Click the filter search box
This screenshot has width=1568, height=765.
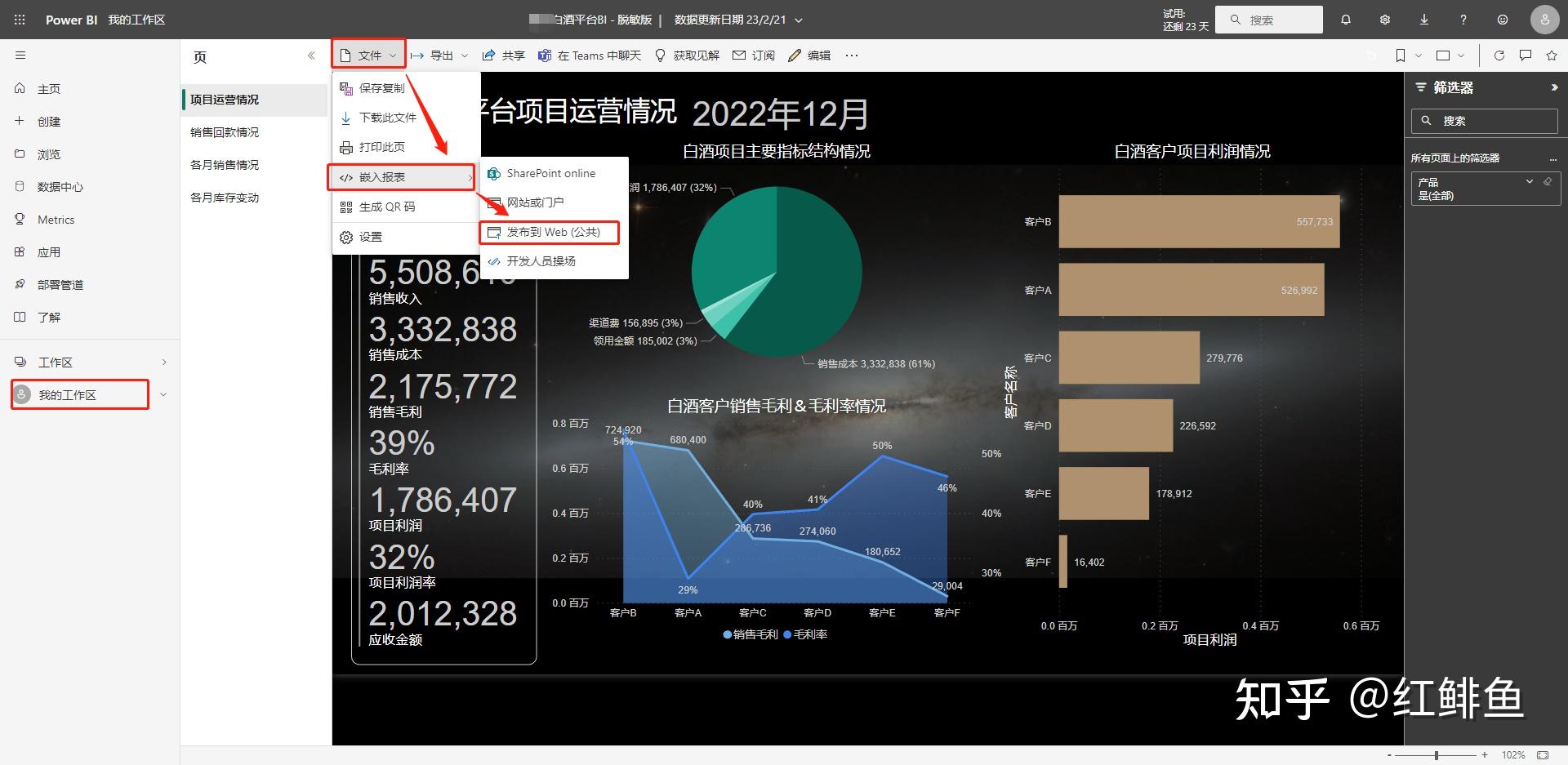(1483, 120)
